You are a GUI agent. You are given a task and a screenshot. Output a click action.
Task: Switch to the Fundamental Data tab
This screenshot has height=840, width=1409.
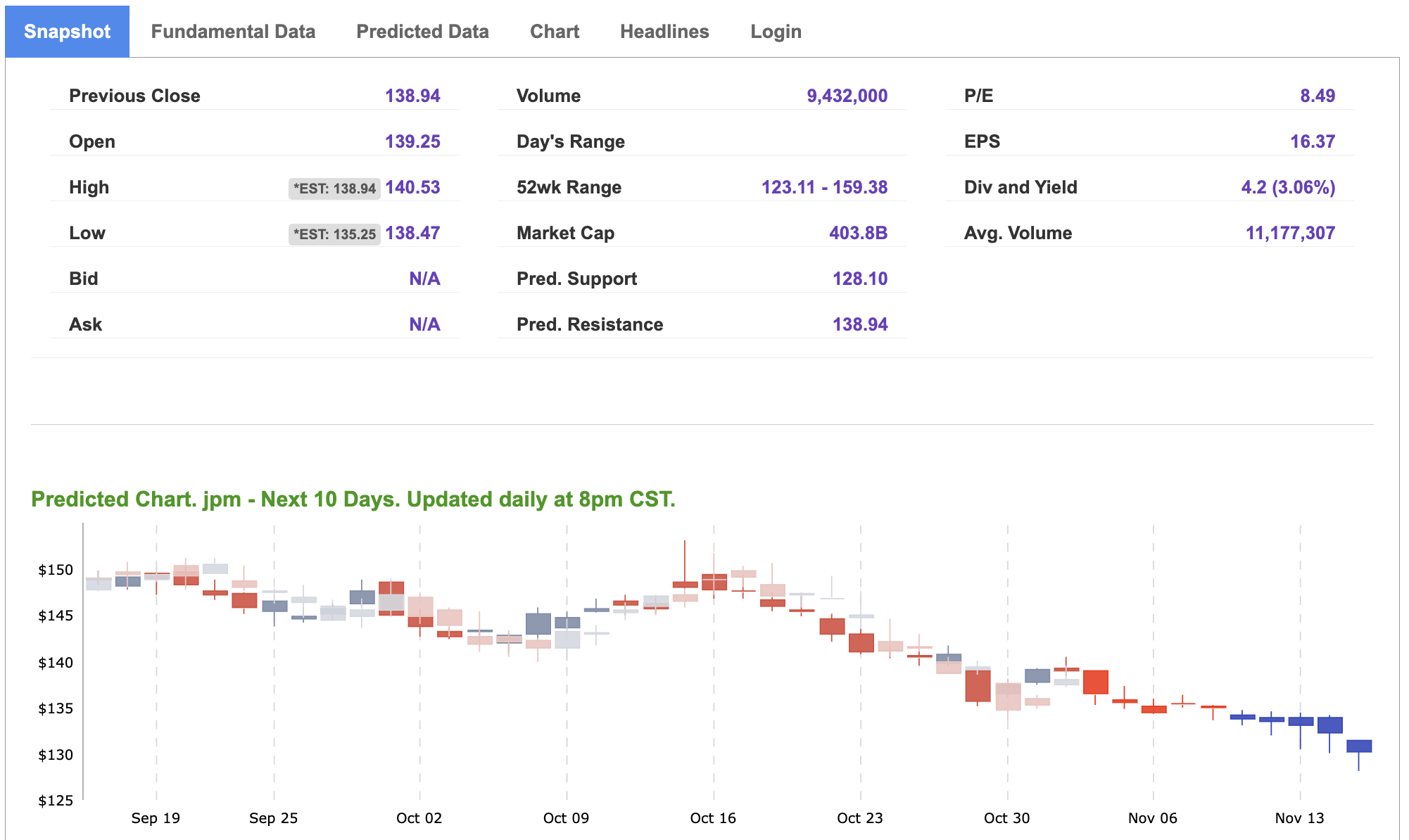click(233, 31)
